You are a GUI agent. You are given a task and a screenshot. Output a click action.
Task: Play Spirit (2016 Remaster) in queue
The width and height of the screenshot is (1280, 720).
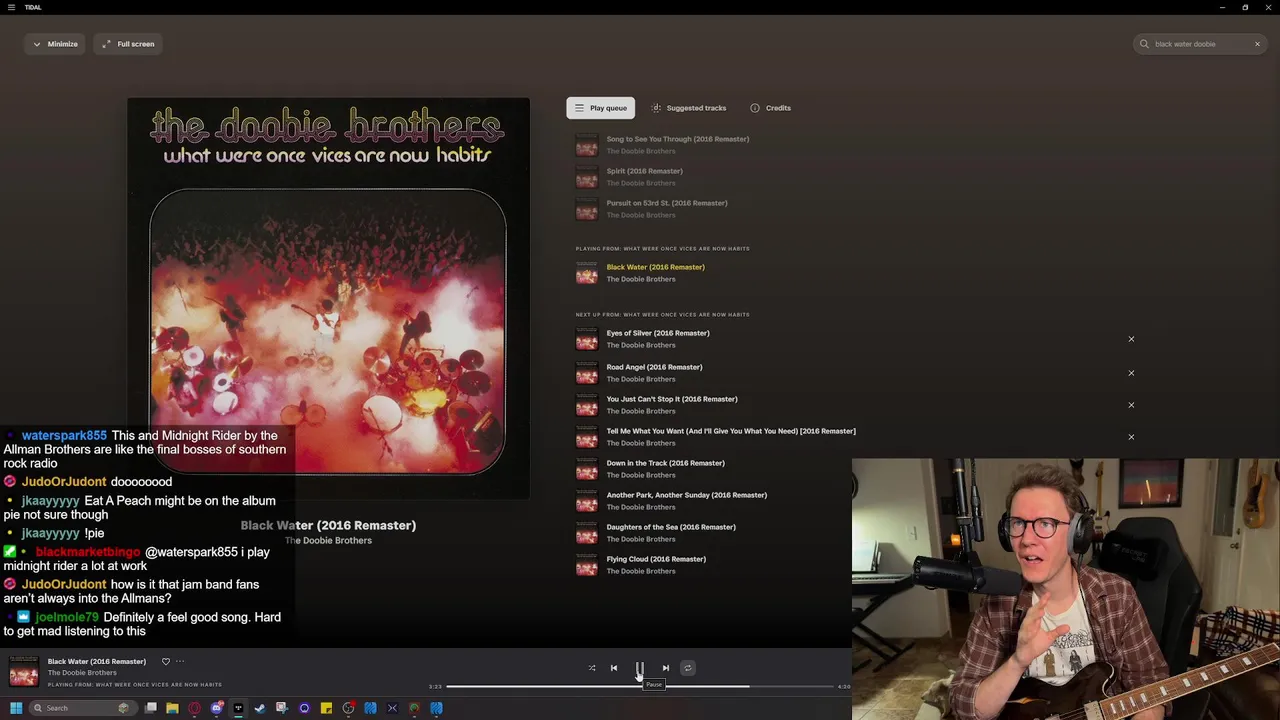pos(644,171)
